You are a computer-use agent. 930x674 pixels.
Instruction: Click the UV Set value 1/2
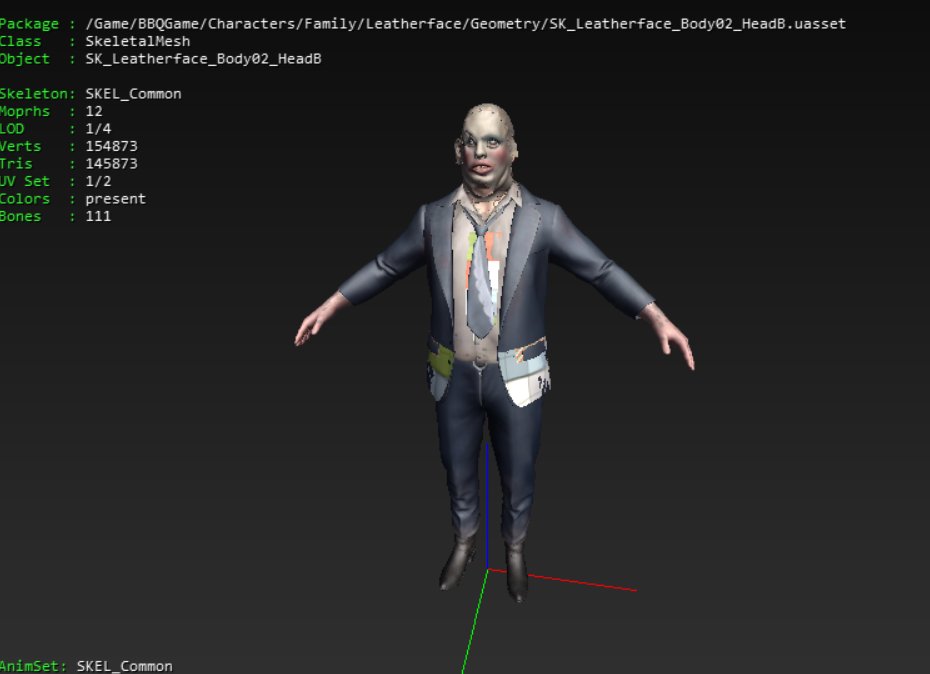98,181
